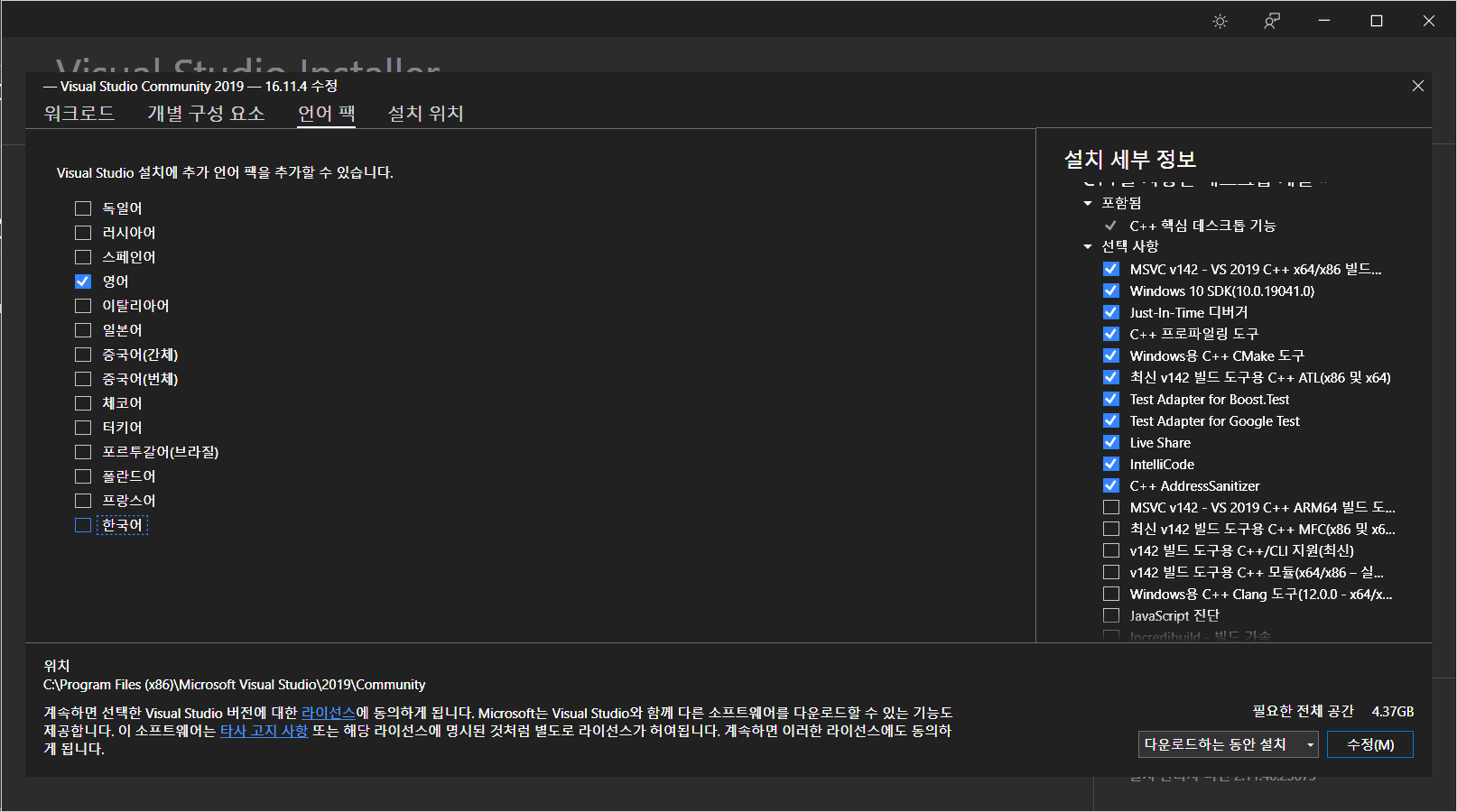Enable the 스페인어 language pack
1457x812 pixels.
pos(83,257)
